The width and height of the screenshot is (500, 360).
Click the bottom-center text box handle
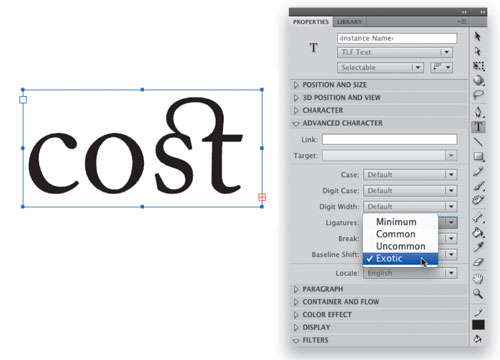click(x=142, y=207)
